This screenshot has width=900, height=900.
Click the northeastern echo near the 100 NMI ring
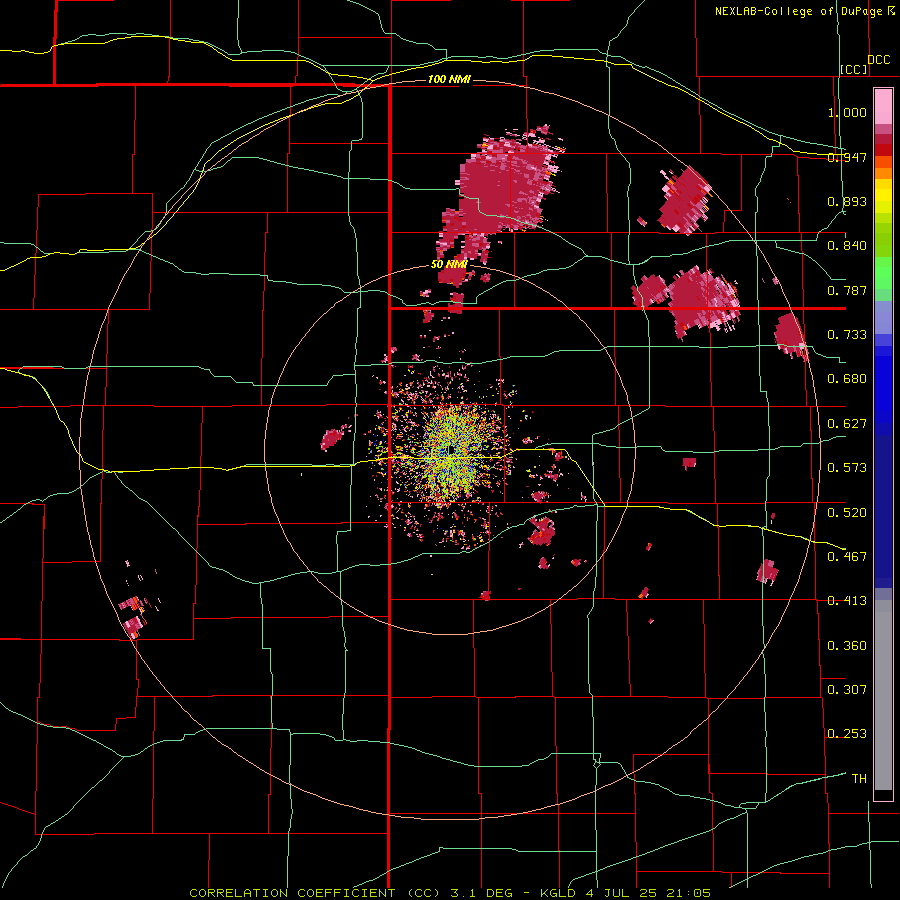(x=684, y=200)
